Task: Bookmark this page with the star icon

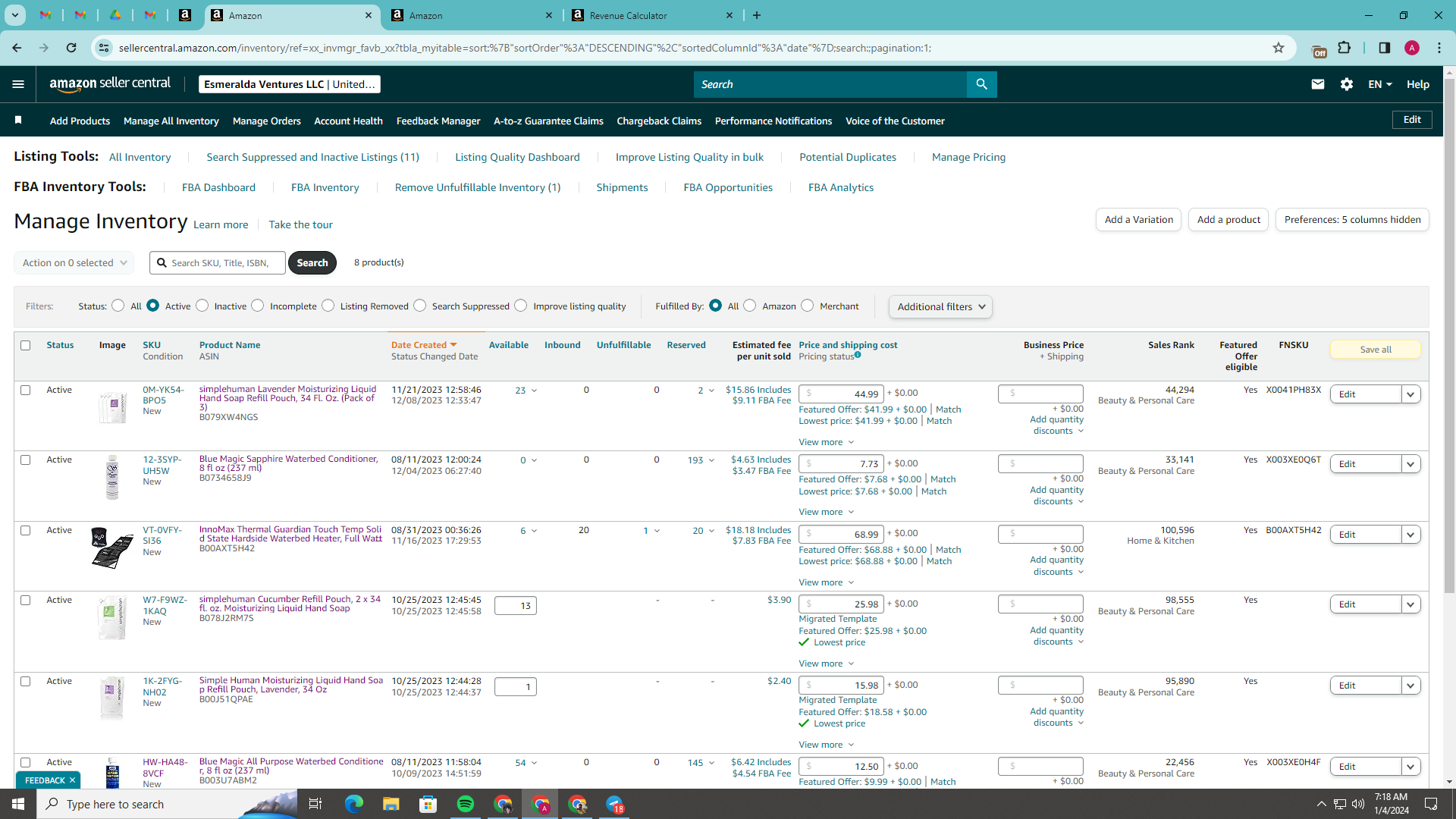Action: [1278, 48]
